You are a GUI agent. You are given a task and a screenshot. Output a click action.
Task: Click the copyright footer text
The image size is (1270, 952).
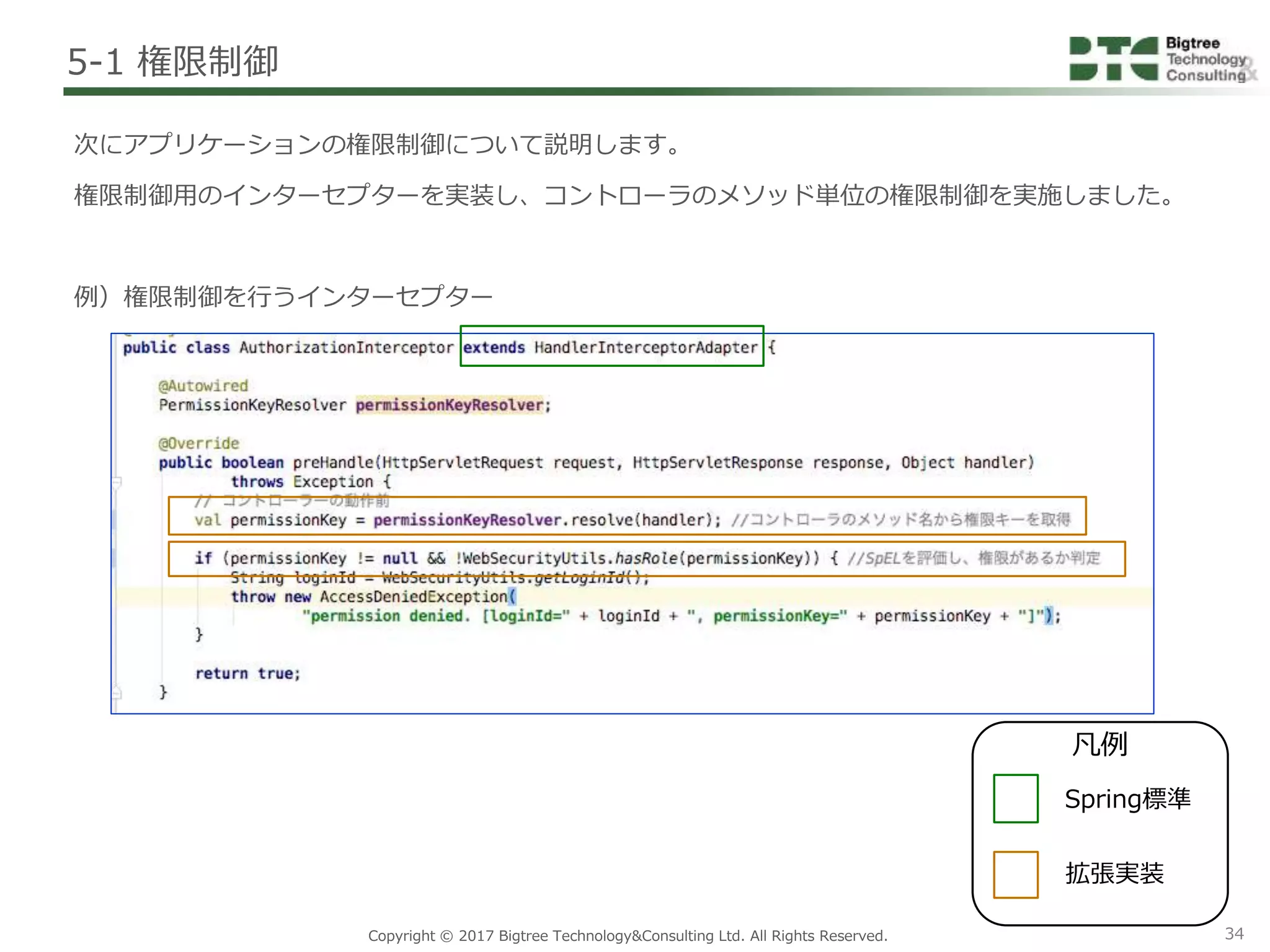point(628,935)
